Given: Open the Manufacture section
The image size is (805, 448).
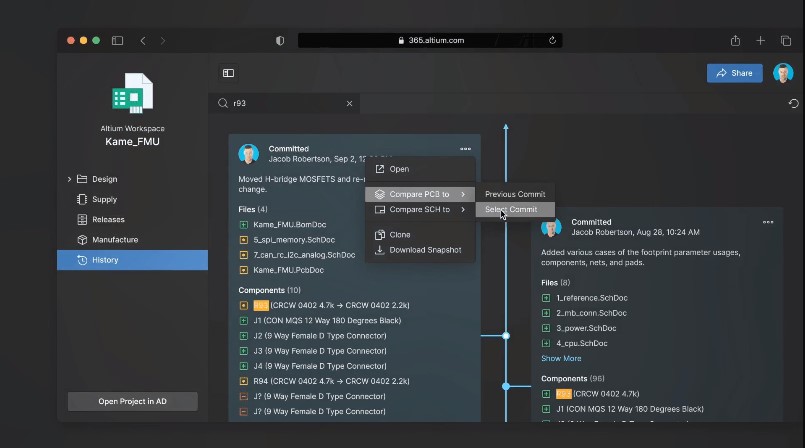Looking at the screenshot, I should coord(115,240).
